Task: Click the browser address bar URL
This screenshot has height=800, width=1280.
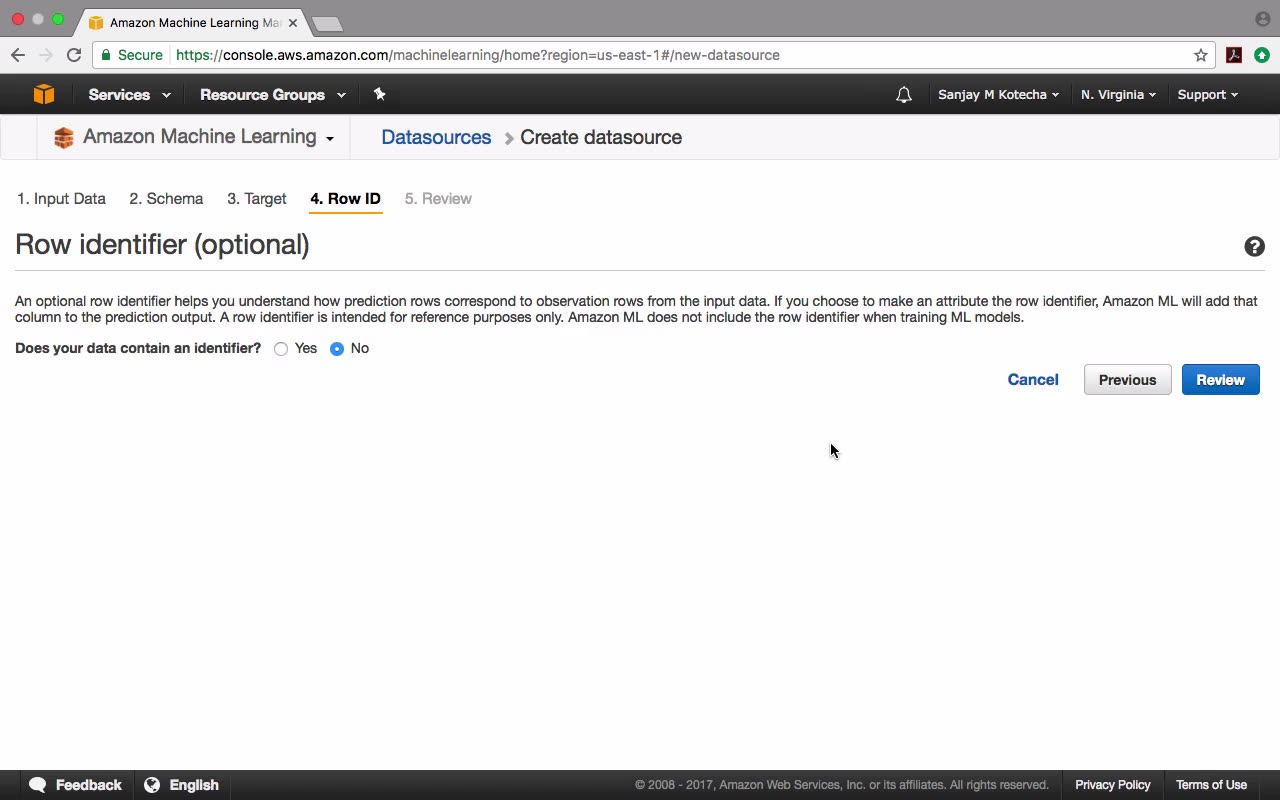Action: tap(478, 55)
